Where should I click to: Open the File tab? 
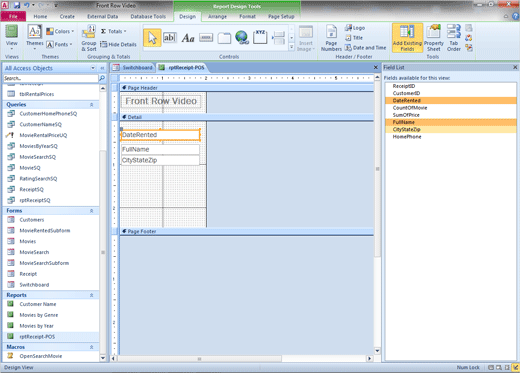click(13, 16)
